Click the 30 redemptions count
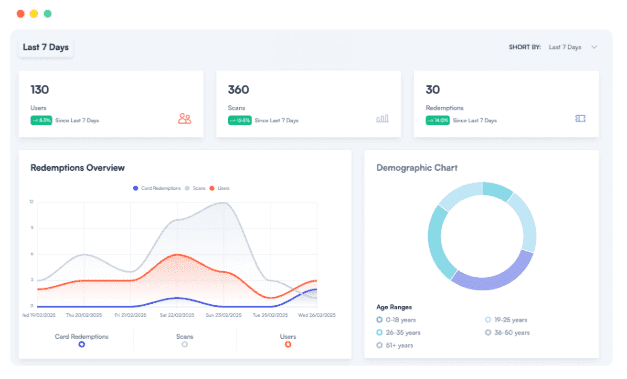 (x=433, y=90)
